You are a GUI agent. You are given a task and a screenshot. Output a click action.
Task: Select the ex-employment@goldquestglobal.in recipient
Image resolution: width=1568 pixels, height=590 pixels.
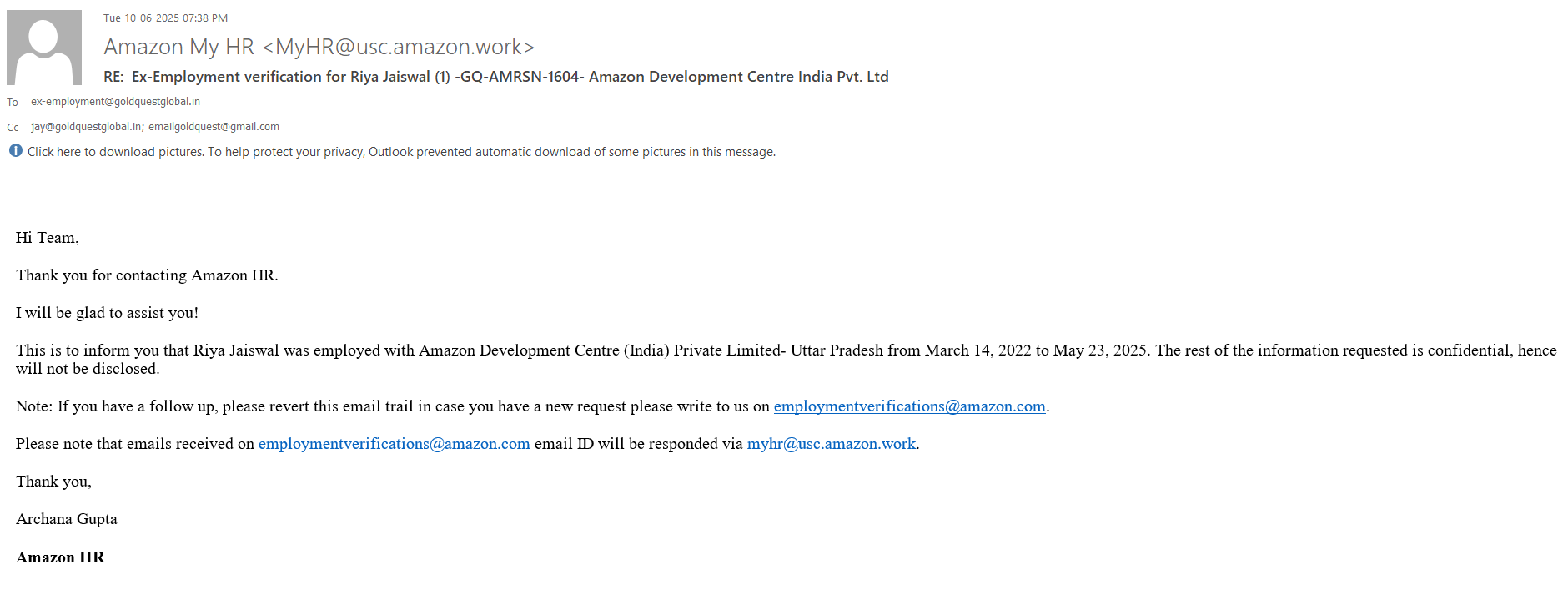pyautogui.click(x=115, y=102)
